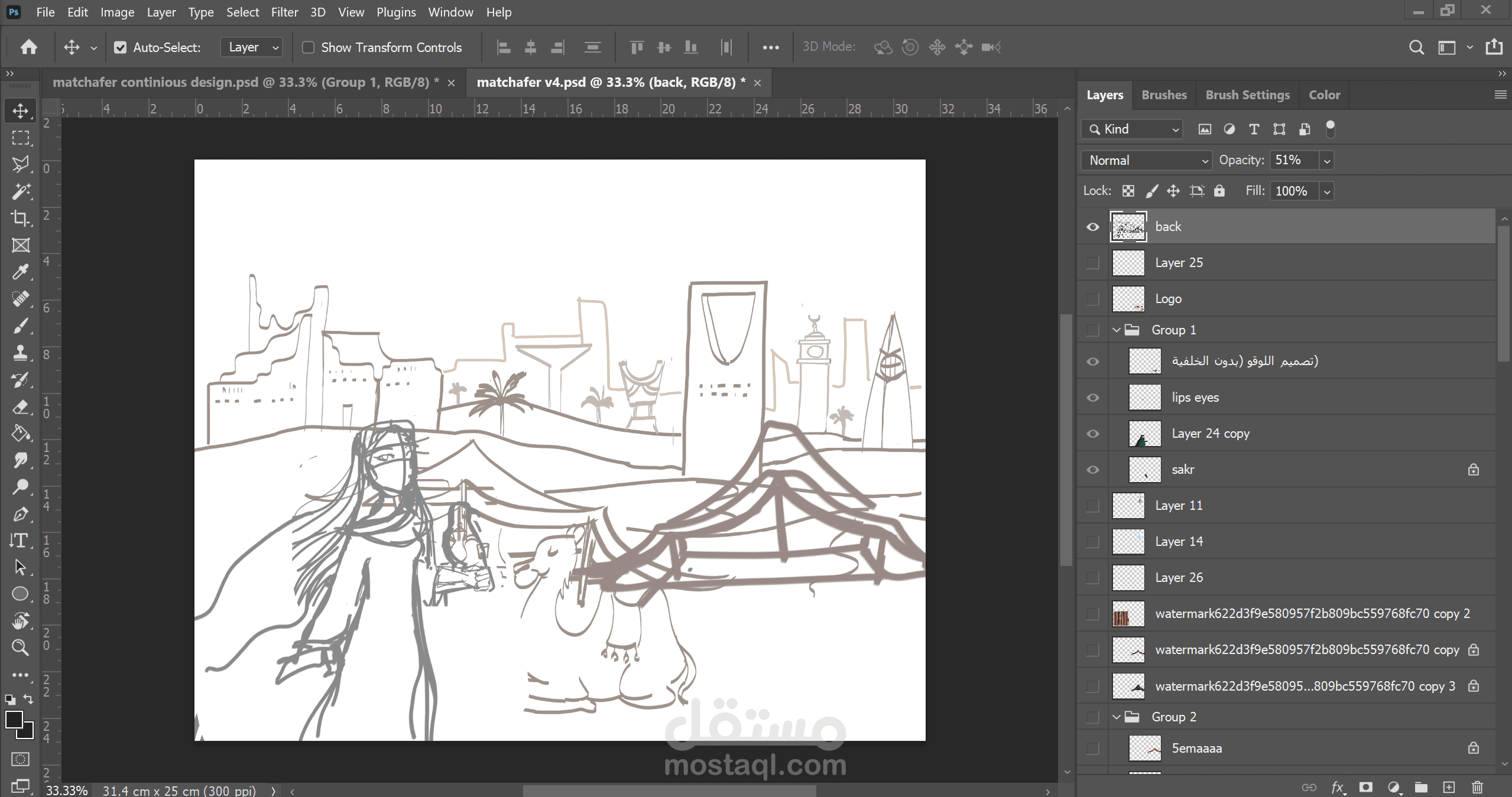The width and height of the screenshot is (1512, 797).
Task: Switch to the Brush Settings tab
Action: [1247, 95]
